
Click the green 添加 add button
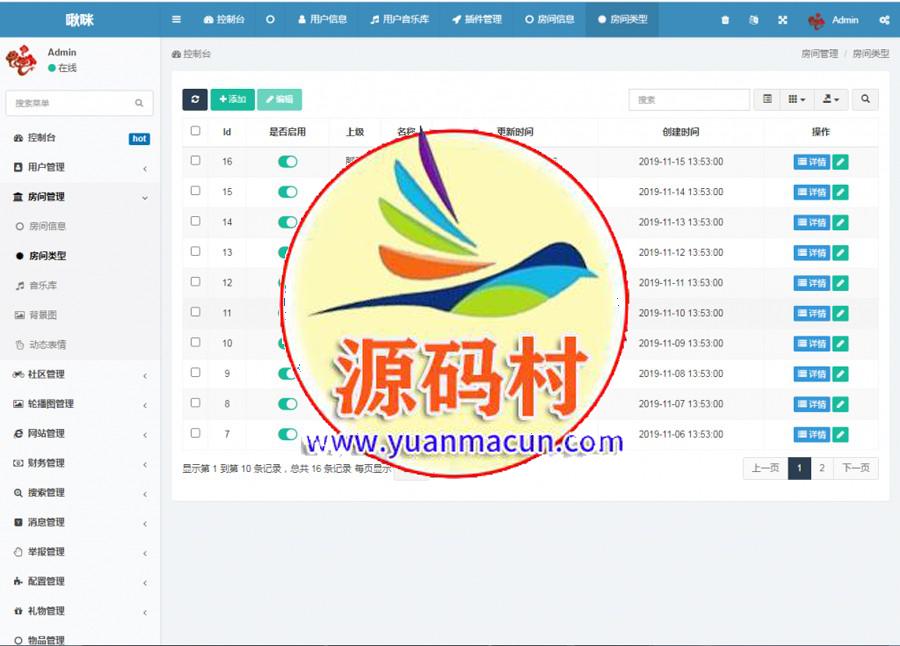click(232, 99)
